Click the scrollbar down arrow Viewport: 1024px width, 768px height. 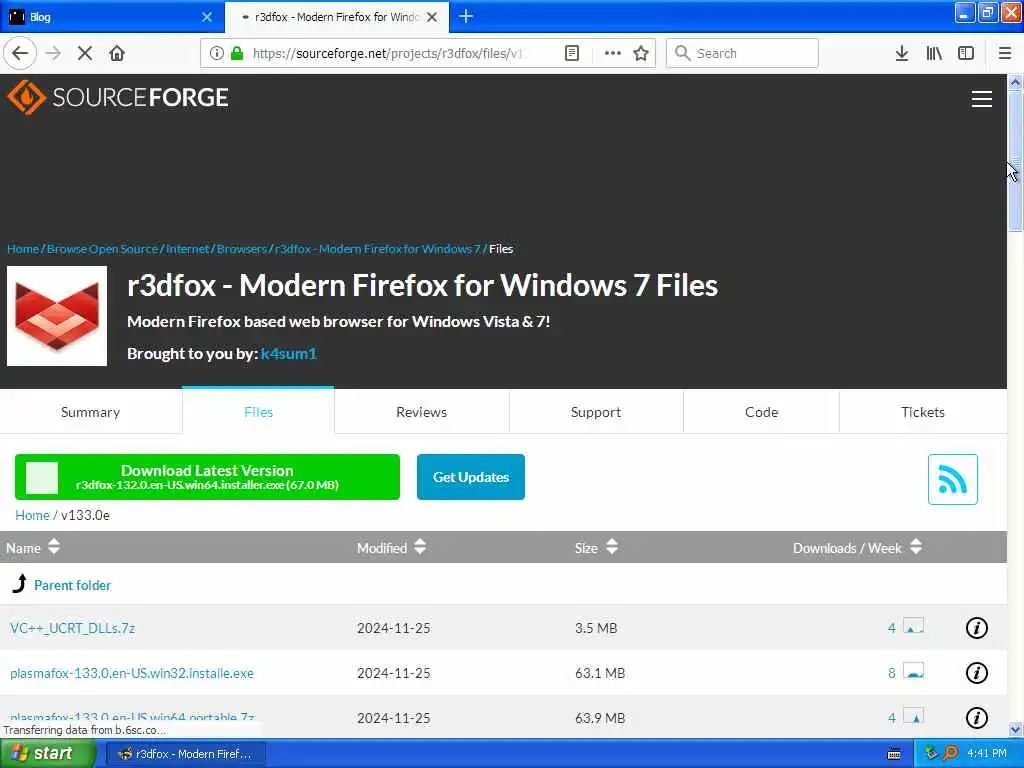pyautogui.click(x=1015, y=729)
